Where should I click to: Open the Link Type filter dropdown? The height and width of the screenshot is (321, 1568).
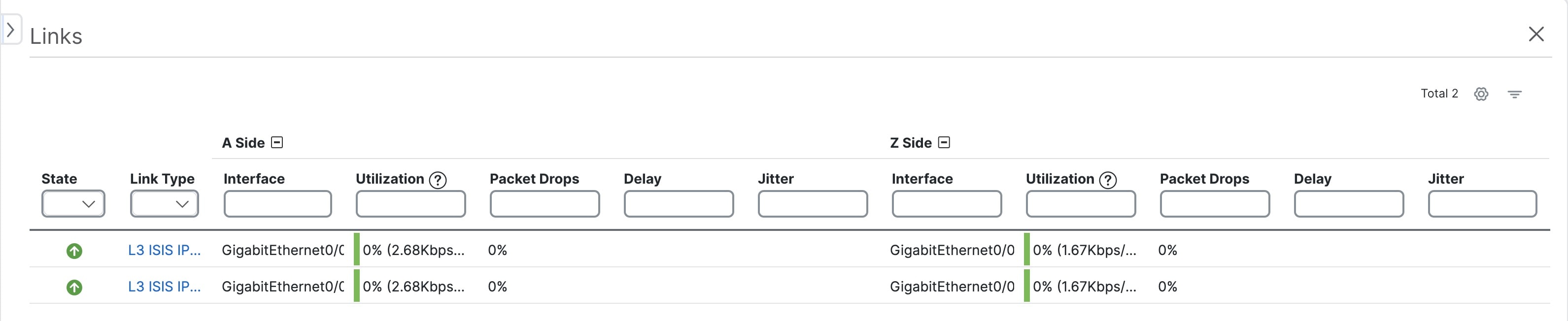[x=165, y=204]
